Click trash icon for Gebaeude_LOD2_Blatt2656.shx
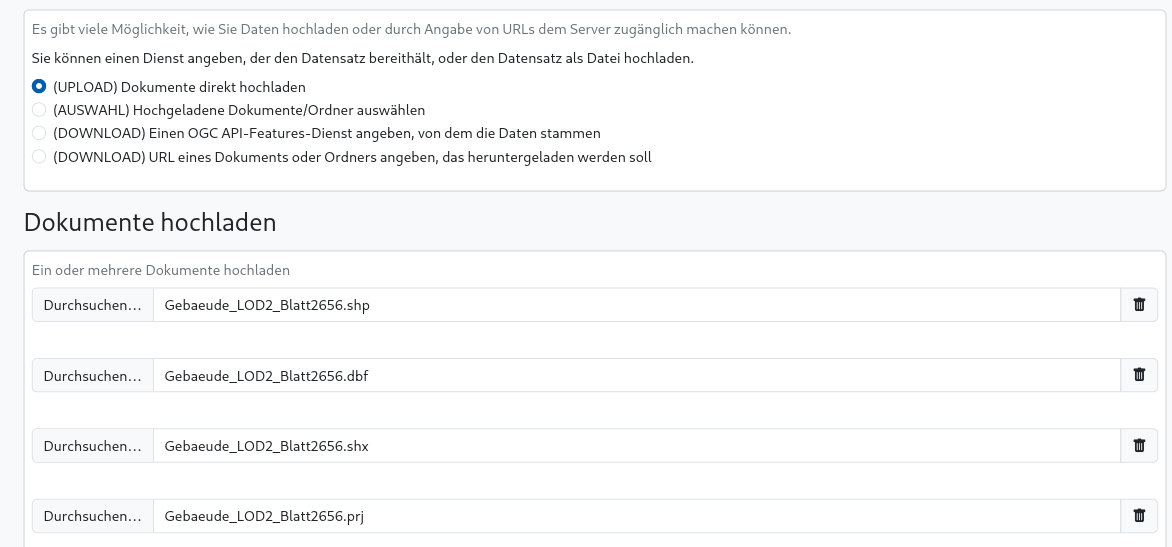This screenshot has height=547, width=1172. (1139, 445)
